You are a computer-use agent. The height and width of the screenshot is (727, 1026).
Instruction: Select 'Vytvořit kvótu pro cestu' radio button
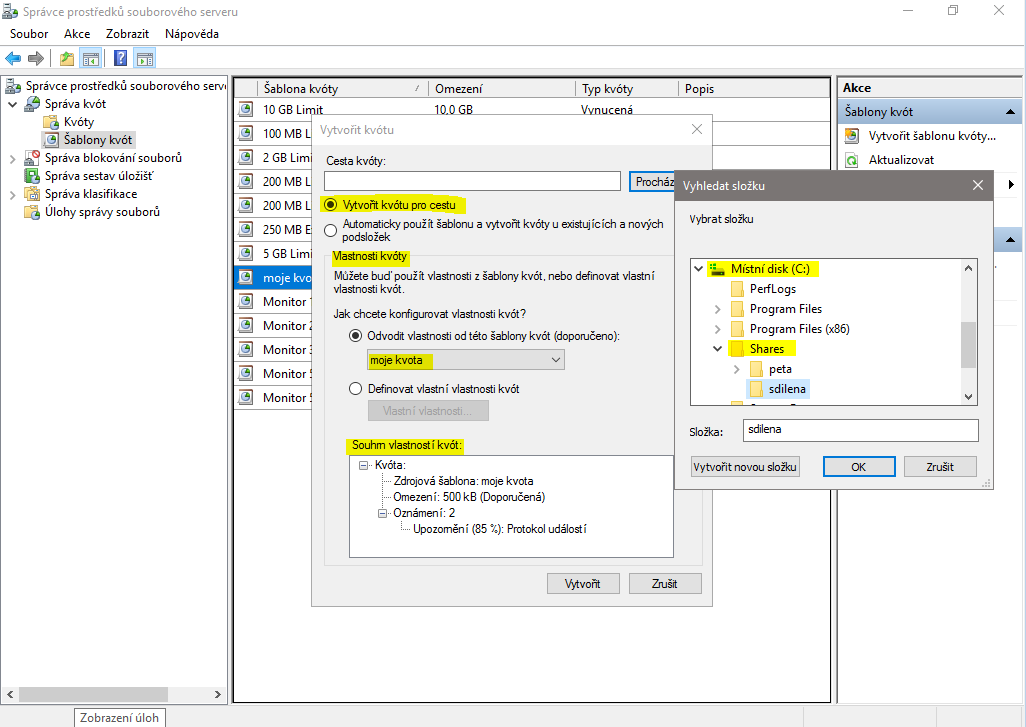click(331, 204)
